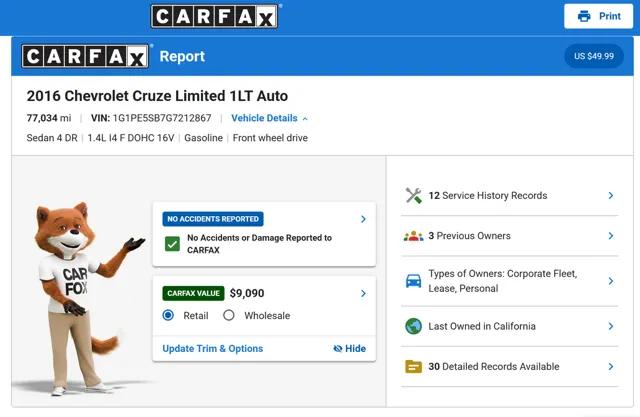Click the blue car owner-types icon
Image resolution: width=640 pixels, height=417 pixels.
pyautogui.click(x=413, y=281)
